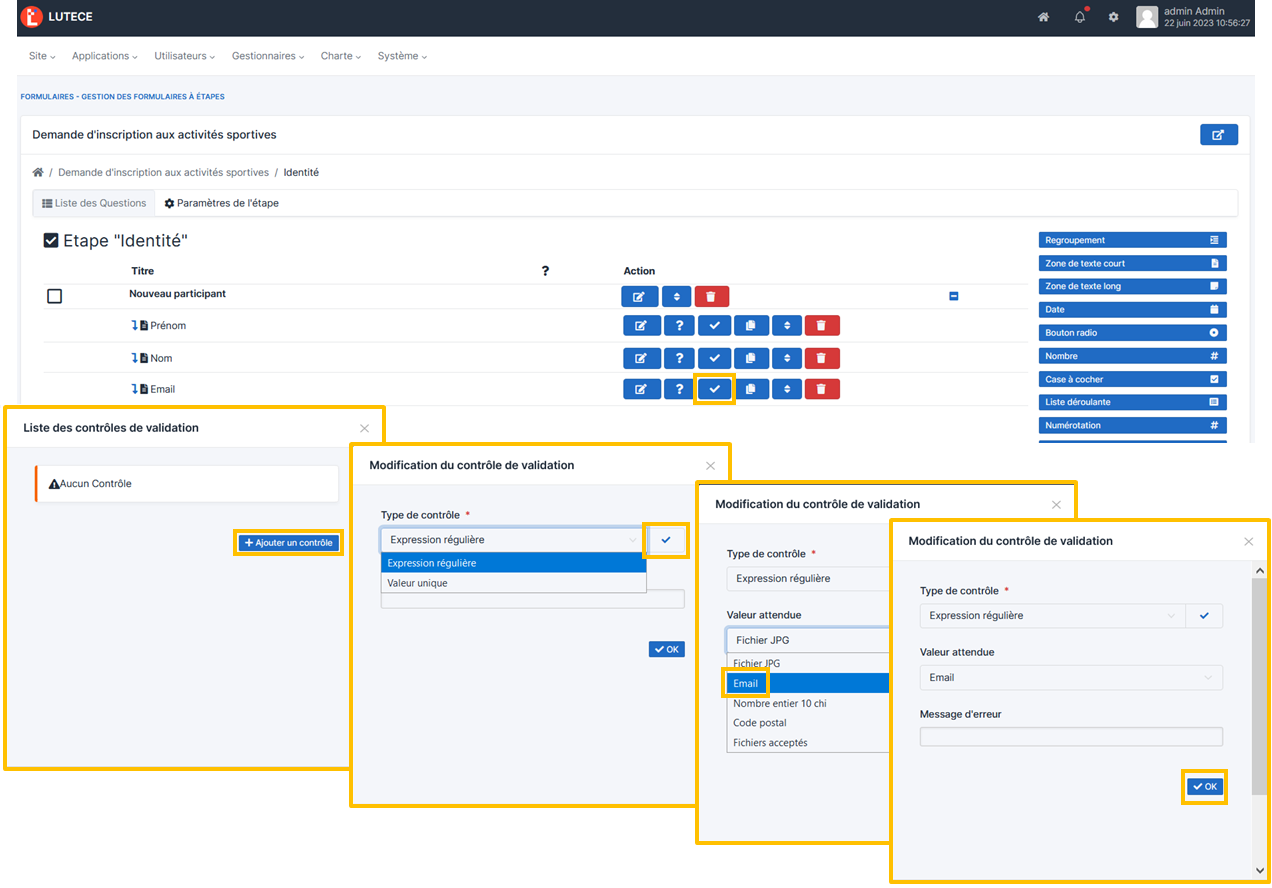Open validation controls for the Email question
1272x888 pixels.
click(714, 388)
